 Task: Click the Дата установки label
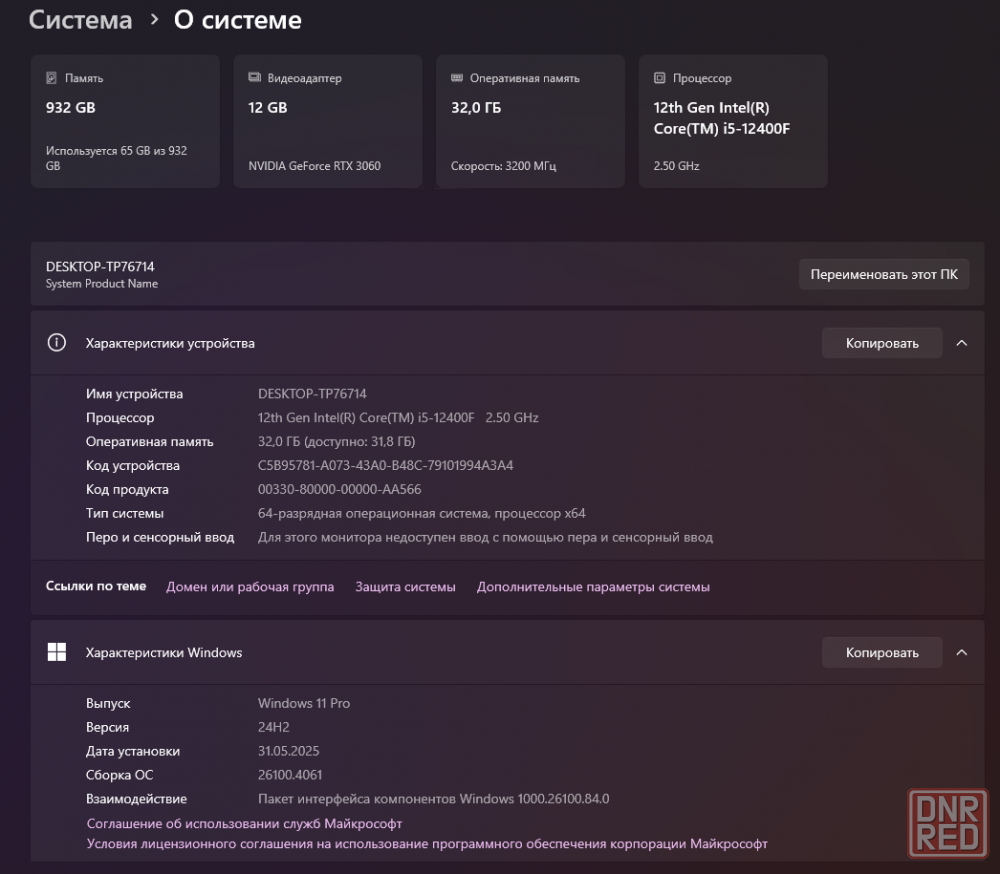pos(133,751)
